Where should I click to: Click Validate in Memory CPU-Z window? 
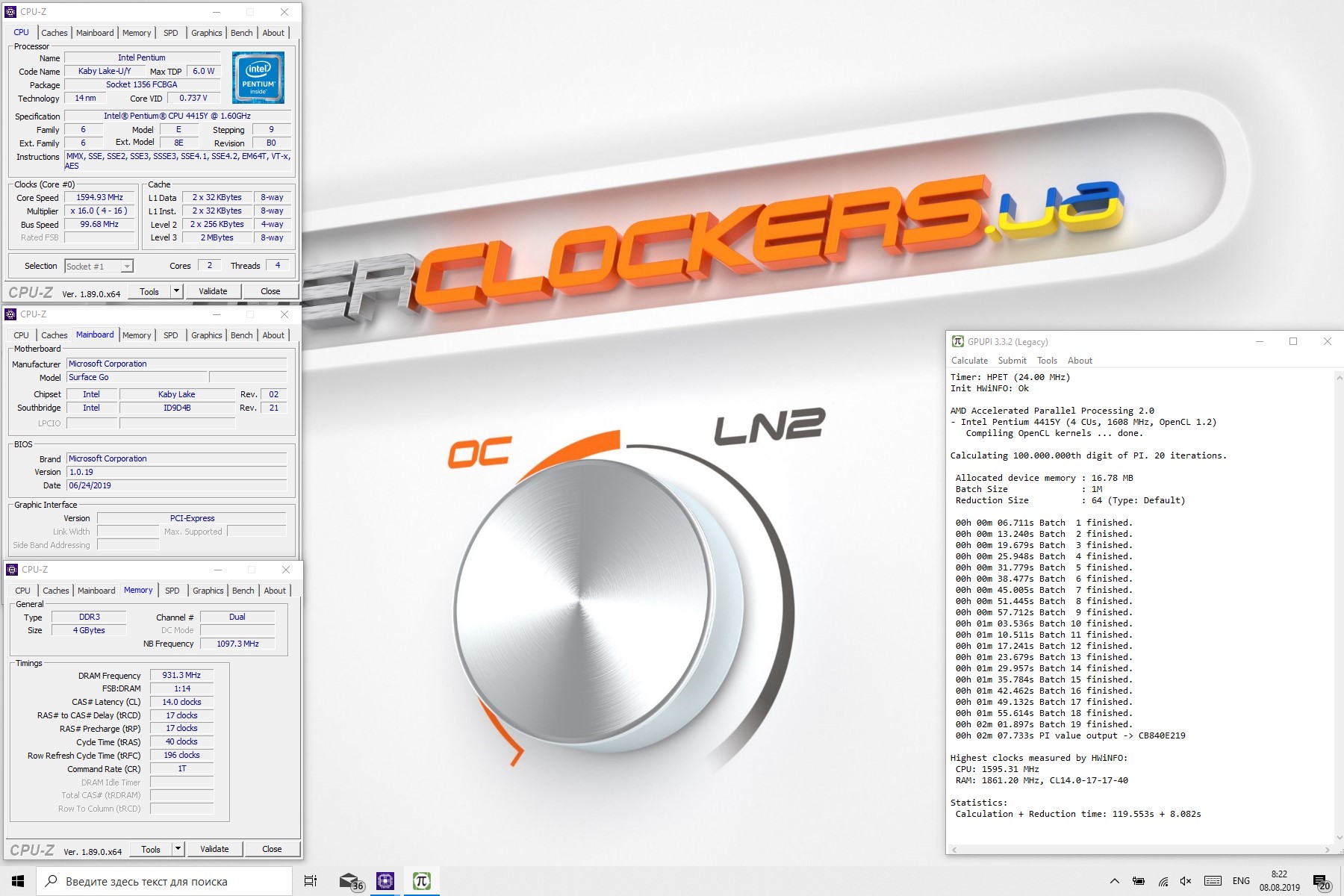(214, 849)
